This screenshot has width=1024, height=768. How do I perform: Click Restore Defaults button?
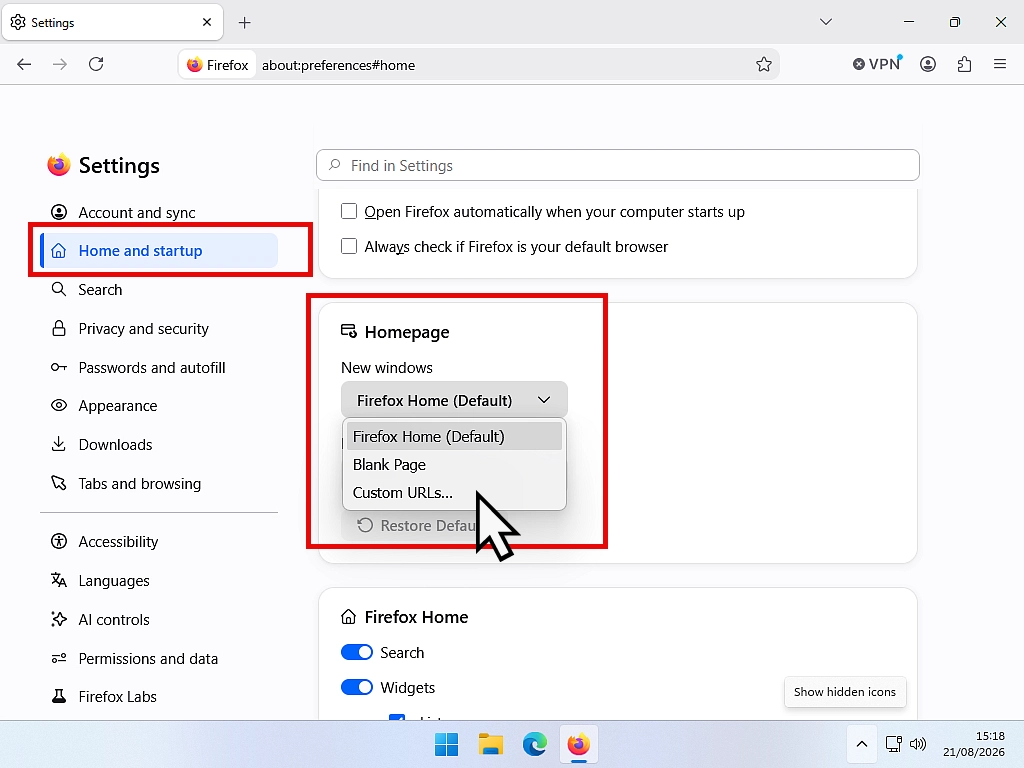pyautogui.click(x=418, y=526)
